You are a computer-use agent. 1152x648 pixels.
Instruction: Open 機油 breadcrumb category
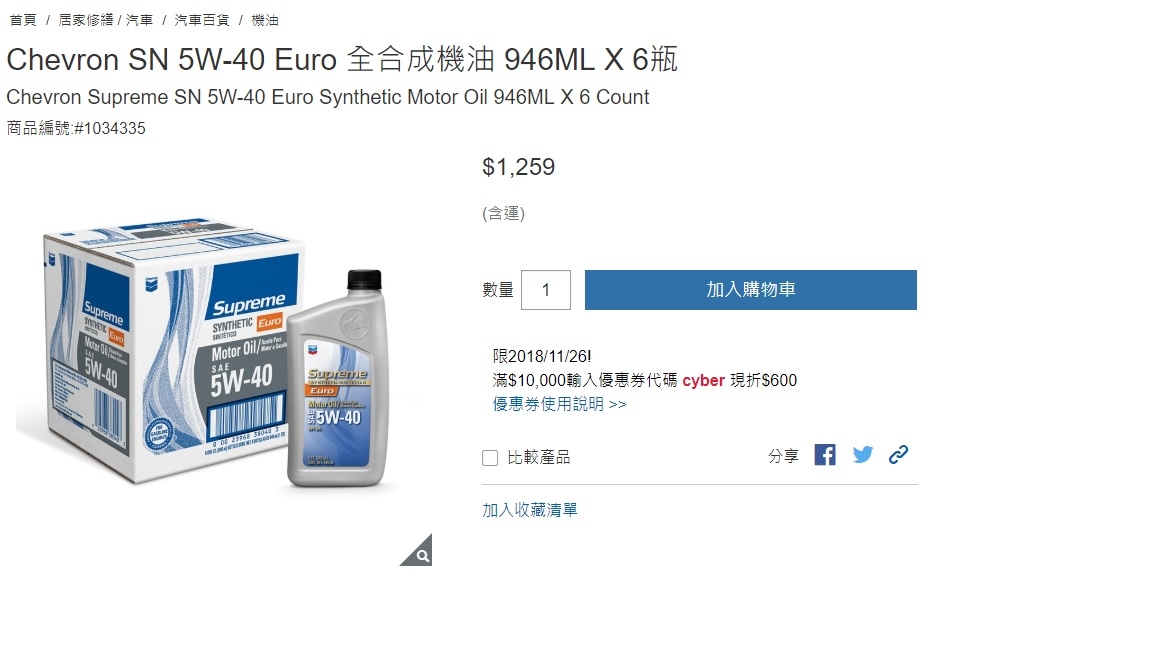264,20
